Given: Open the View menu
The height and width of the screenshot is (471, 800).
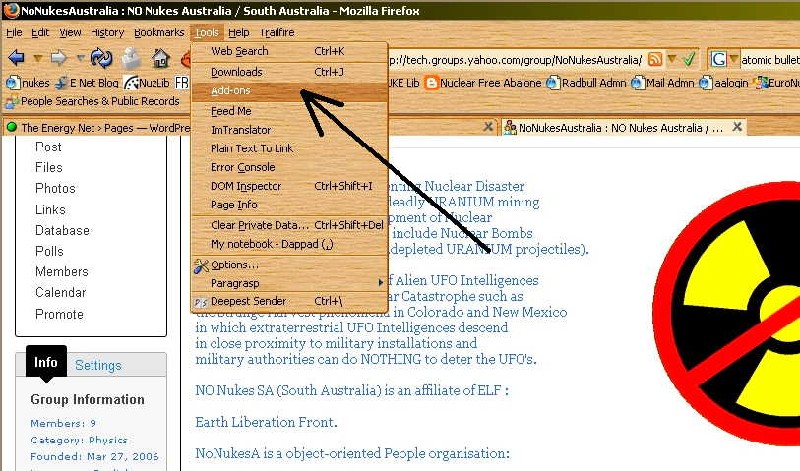Looking at the screenshot, I should 70,32.
